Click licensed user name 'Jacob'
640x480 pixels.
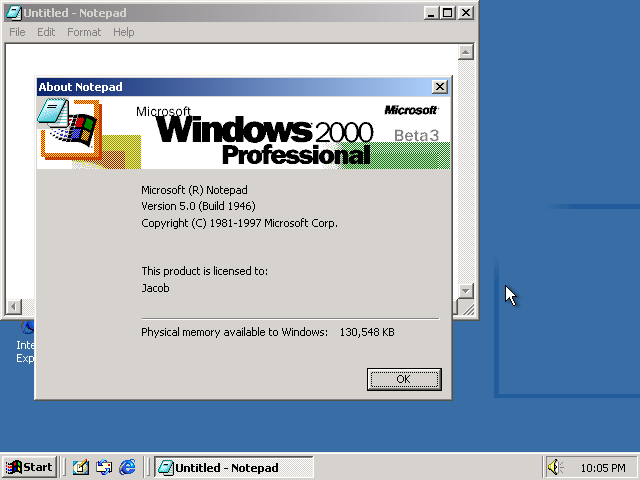pyautogui.click(x=155, y=288)
